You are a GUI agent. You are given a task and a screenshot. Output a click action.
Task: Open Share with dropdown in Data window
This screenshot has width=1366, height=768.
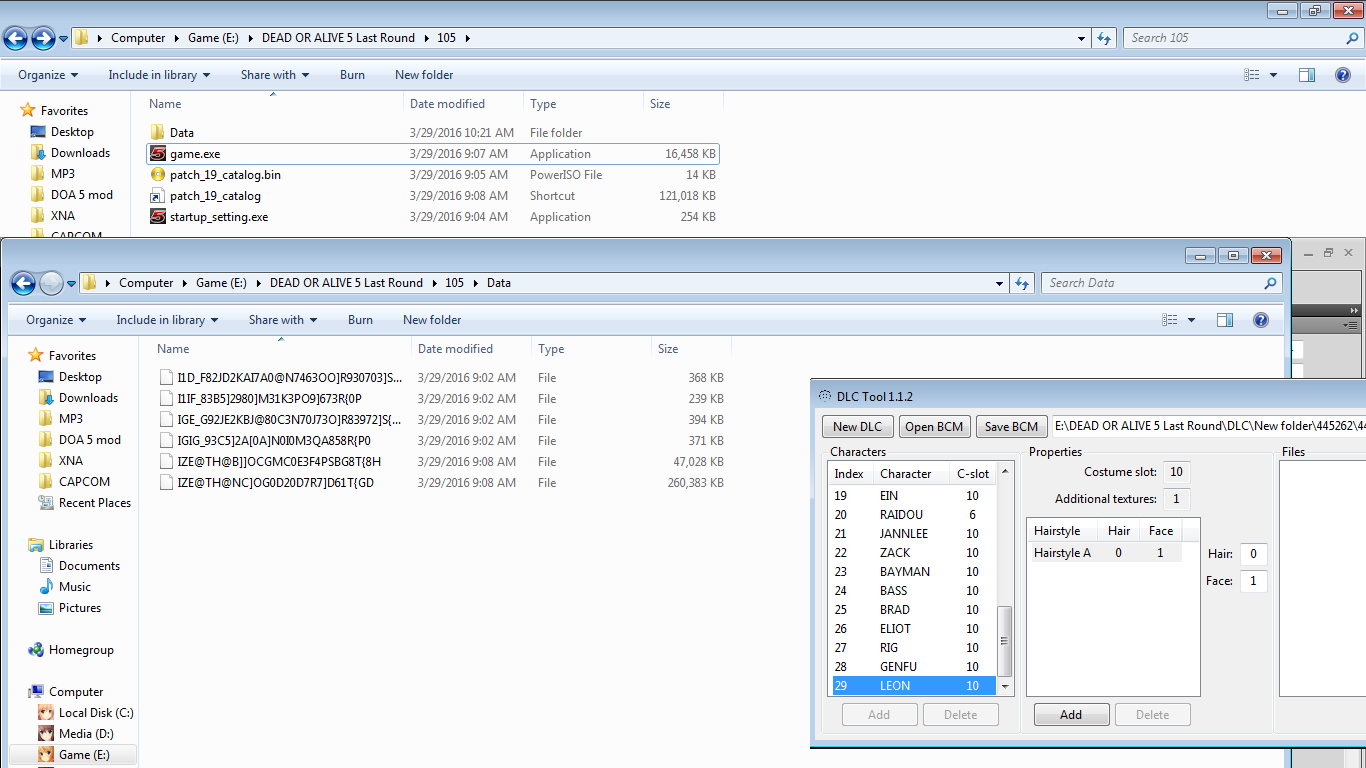[283, 320]
